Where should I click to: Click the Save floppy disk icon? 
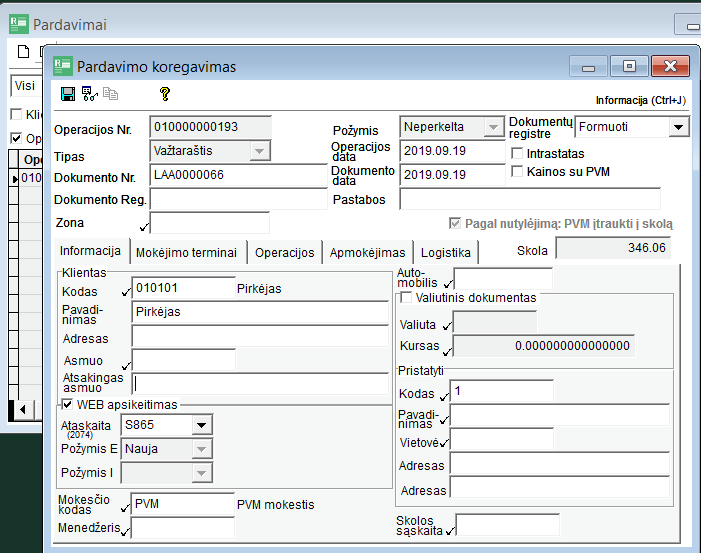click(68, 94)
